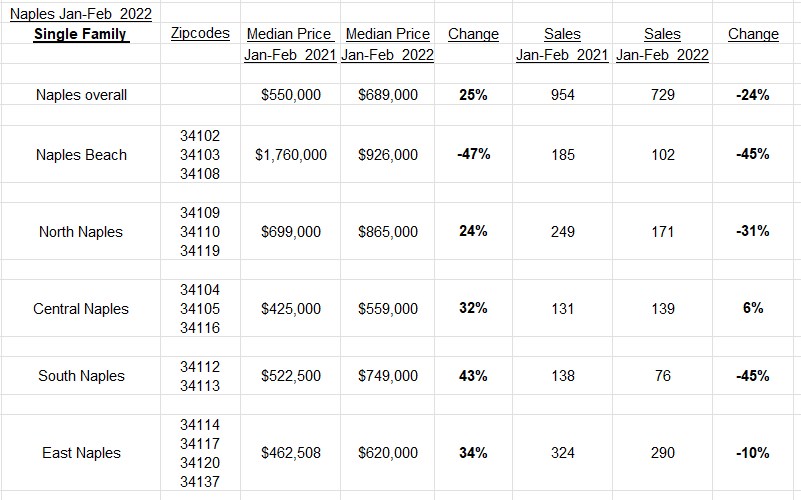Viewport: 801px width, 500px height.
Task: Click the $522,500 median price cell
Action: pos(291,376)
